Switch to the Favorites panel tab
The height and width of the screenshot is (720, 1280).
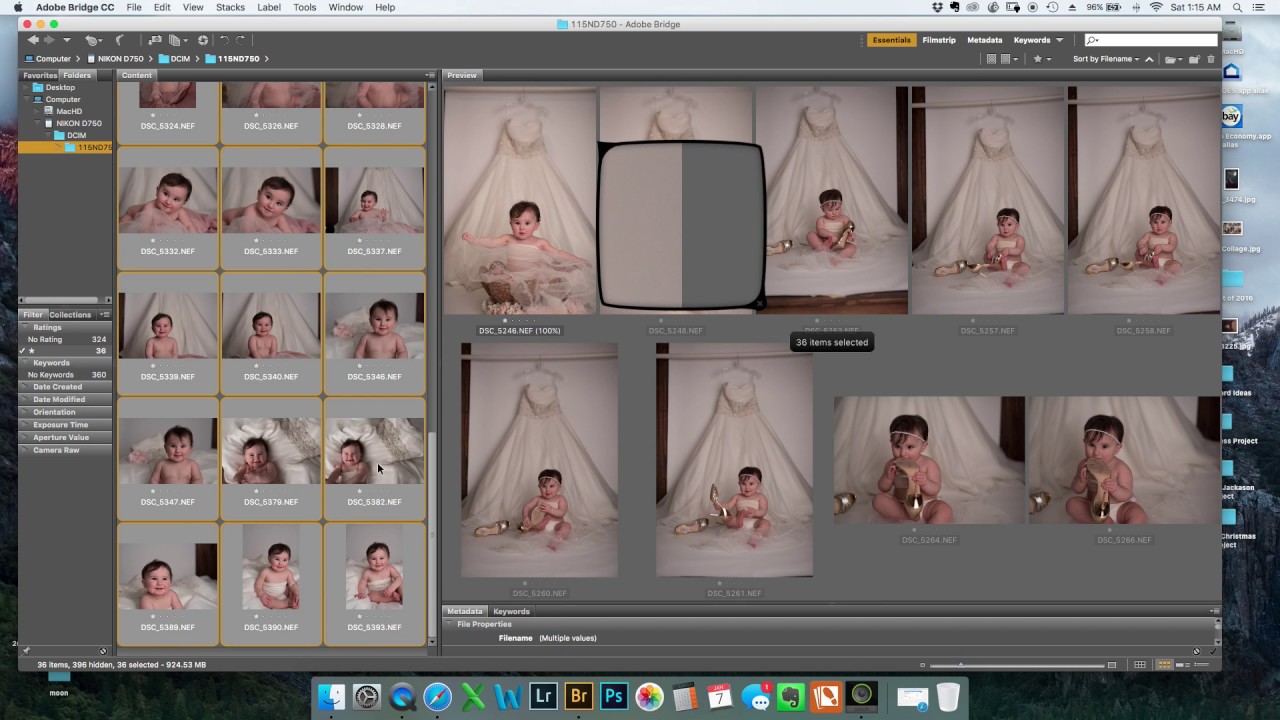pyautogui.click(x=40, y=75)
